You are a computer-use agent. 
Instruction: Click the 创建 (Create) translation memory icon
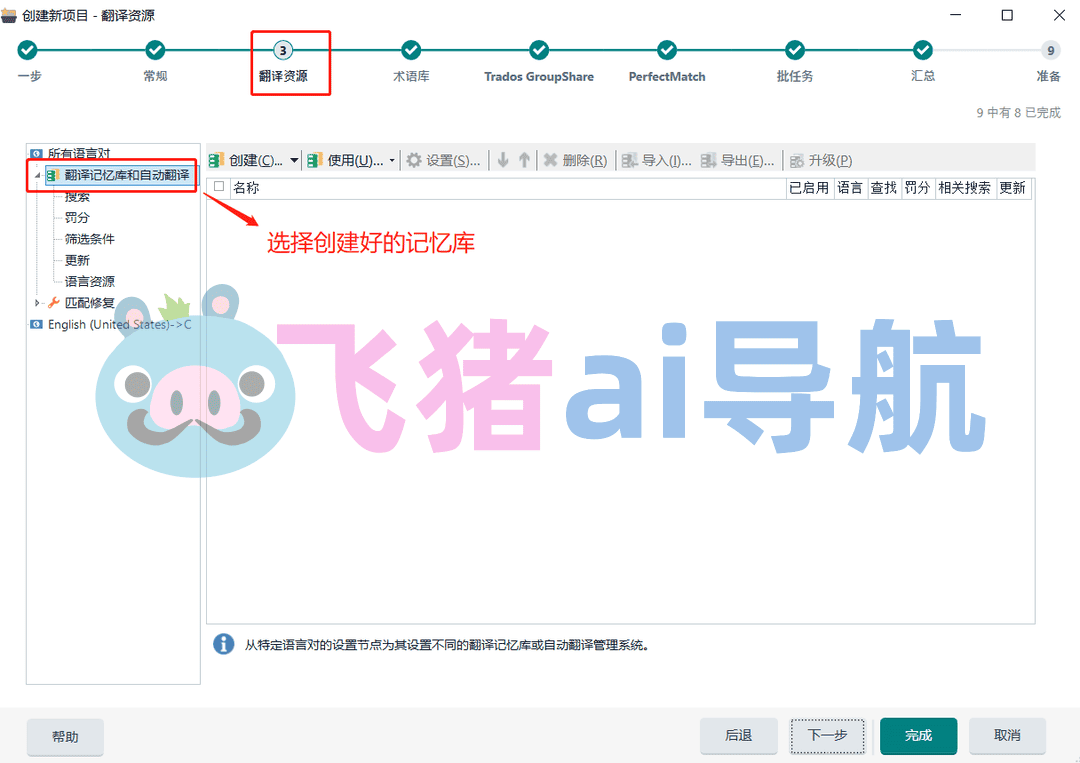point(217,160)
